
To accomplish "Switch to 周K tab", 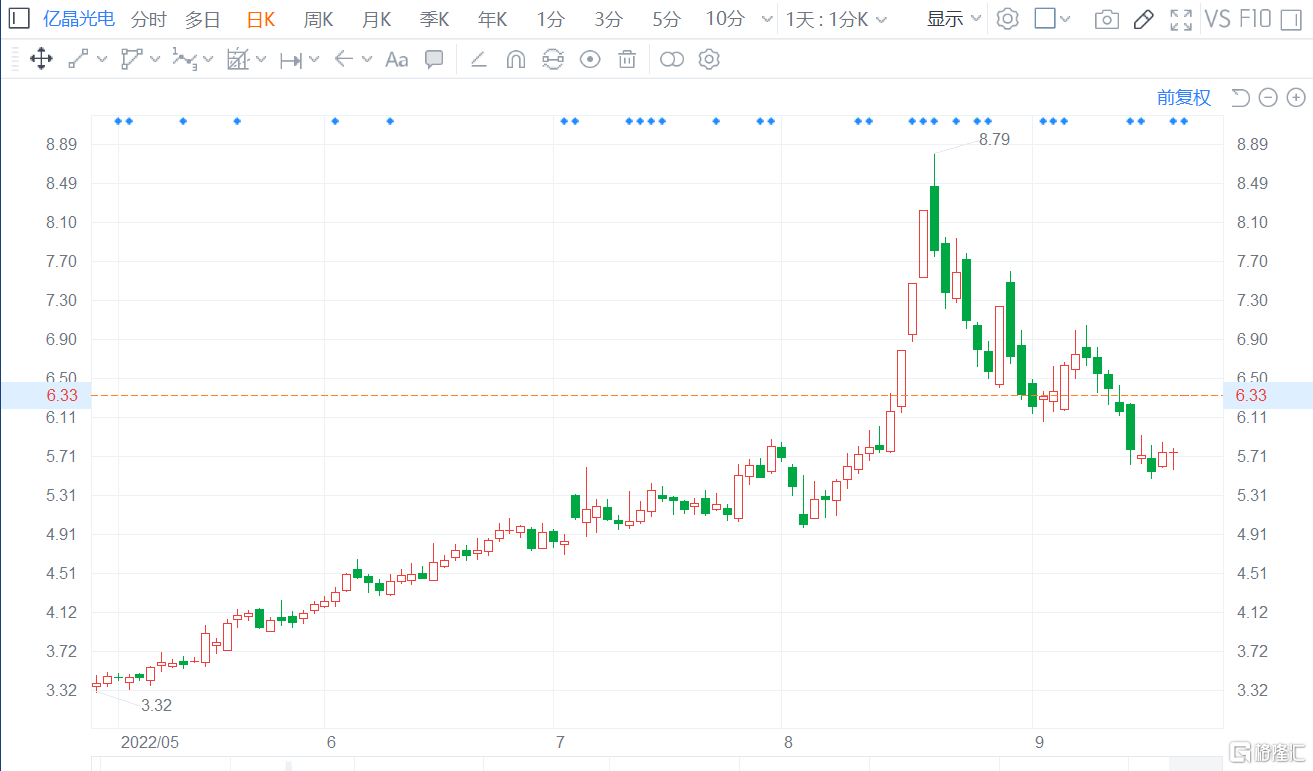I will (319, 19).
